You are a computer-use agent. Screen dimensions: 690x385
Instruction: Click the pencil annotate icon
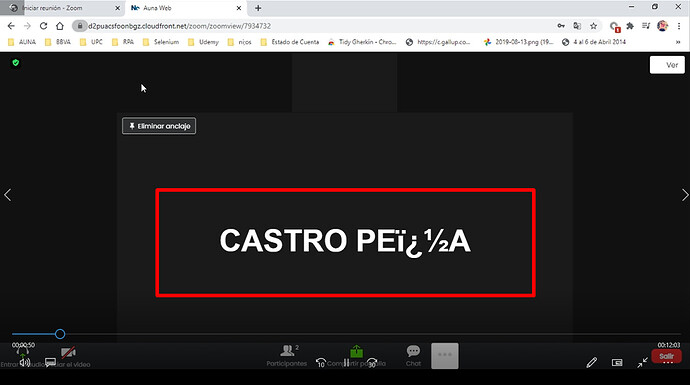coord(592,362)
